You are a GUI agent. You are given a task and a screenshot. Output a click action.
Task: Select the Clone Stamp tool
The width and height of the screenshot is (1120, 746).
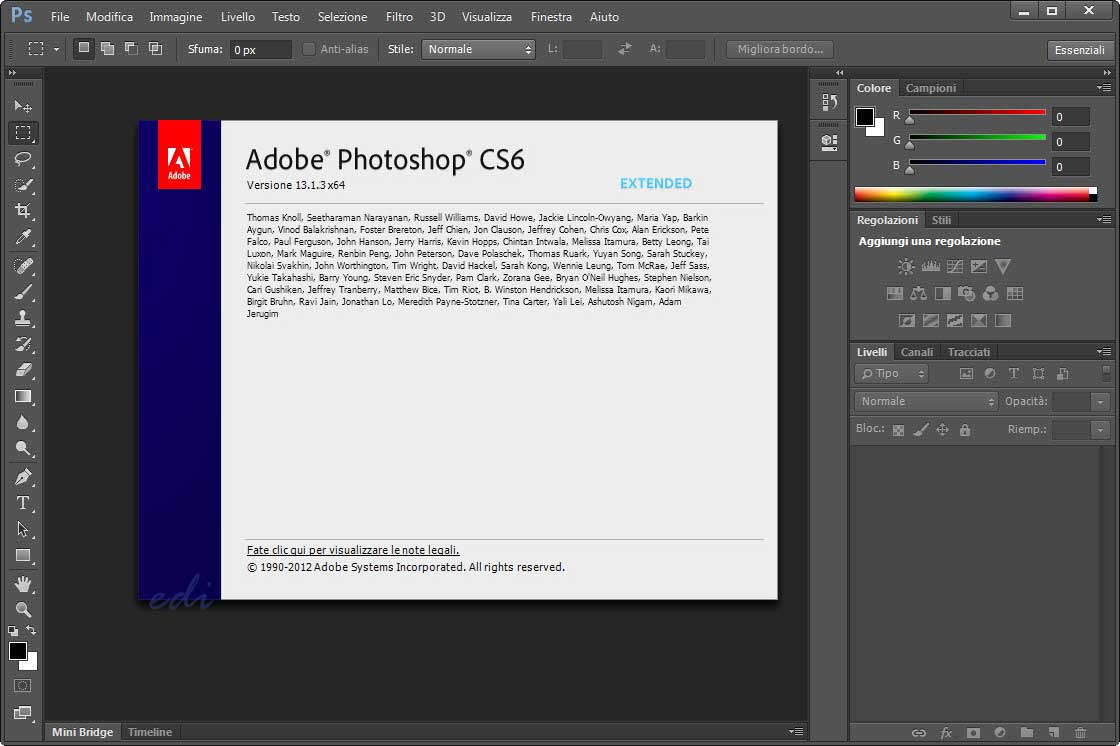(x=23, y=318)
